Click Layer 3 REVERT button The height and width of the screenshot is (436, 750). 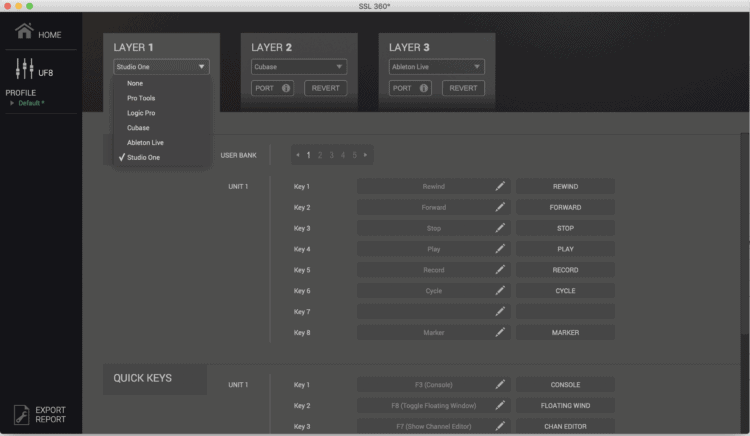click(x=463, y=88)
